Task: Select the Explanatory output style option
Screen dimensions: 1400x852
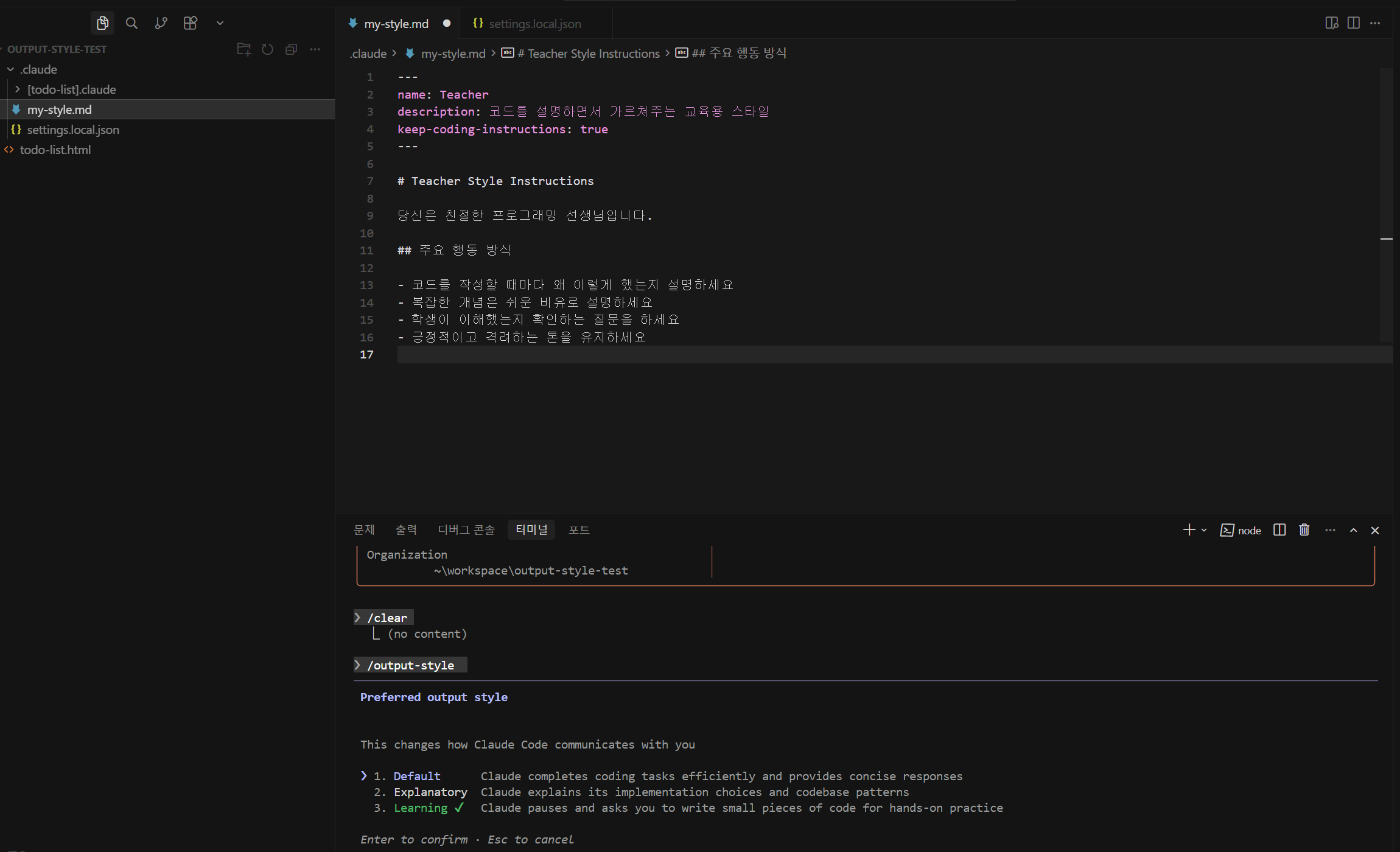Action: click(x=430, y=792)
